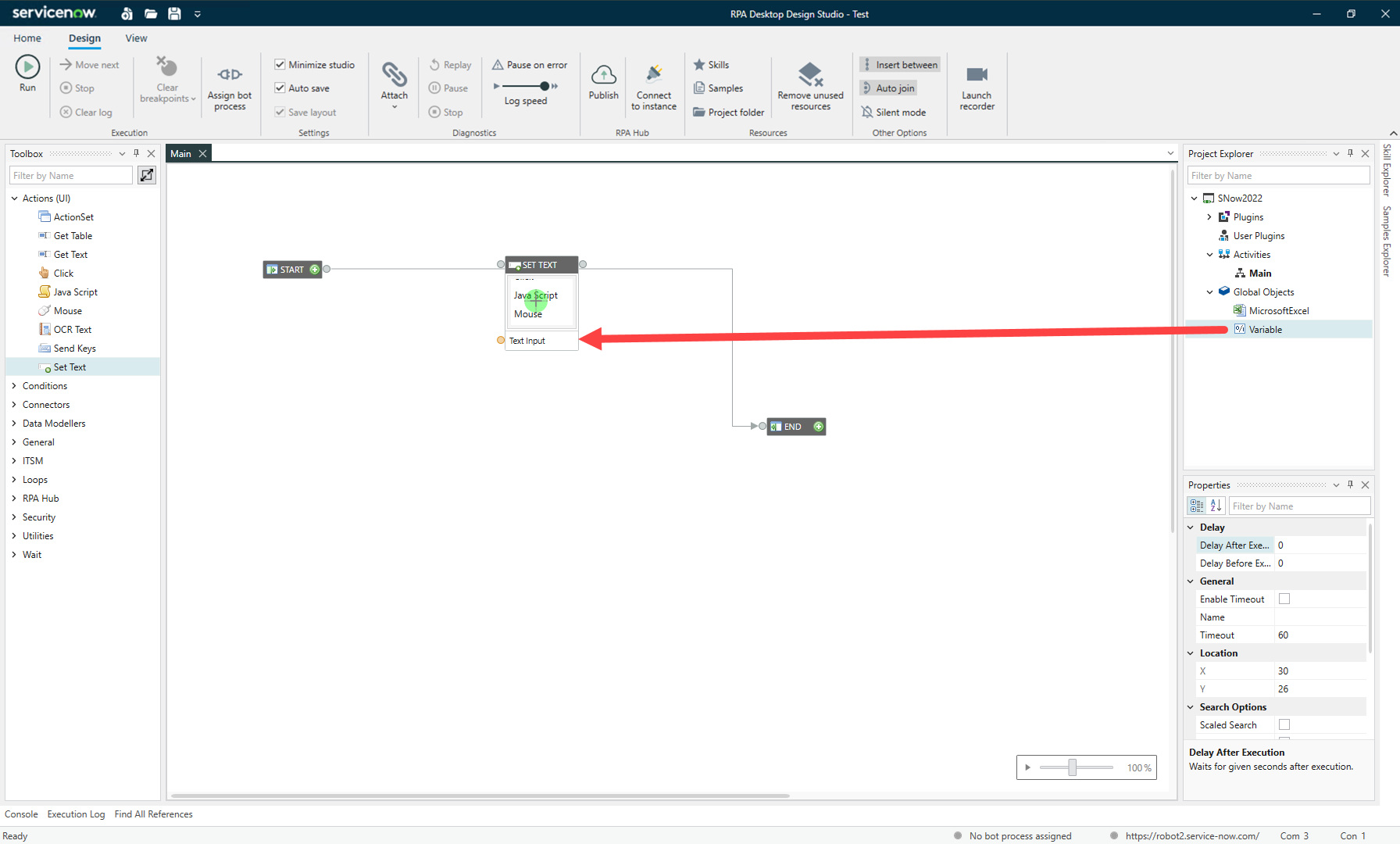
Task: Select the Main activity
Action: (x=1259, y=274)
